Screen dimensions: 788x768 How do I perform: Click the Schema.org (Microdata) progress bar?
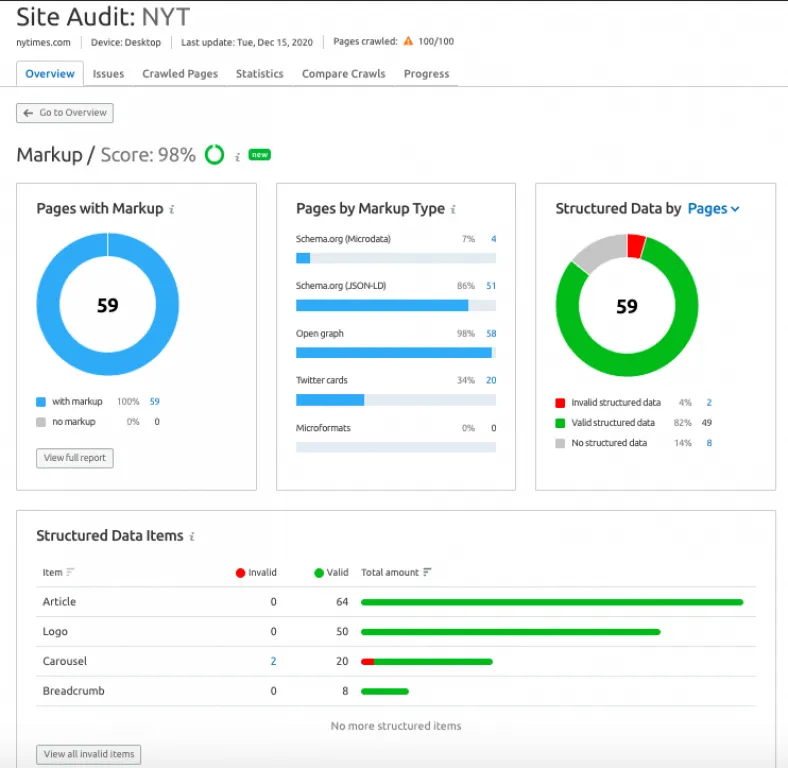(396, 258)
